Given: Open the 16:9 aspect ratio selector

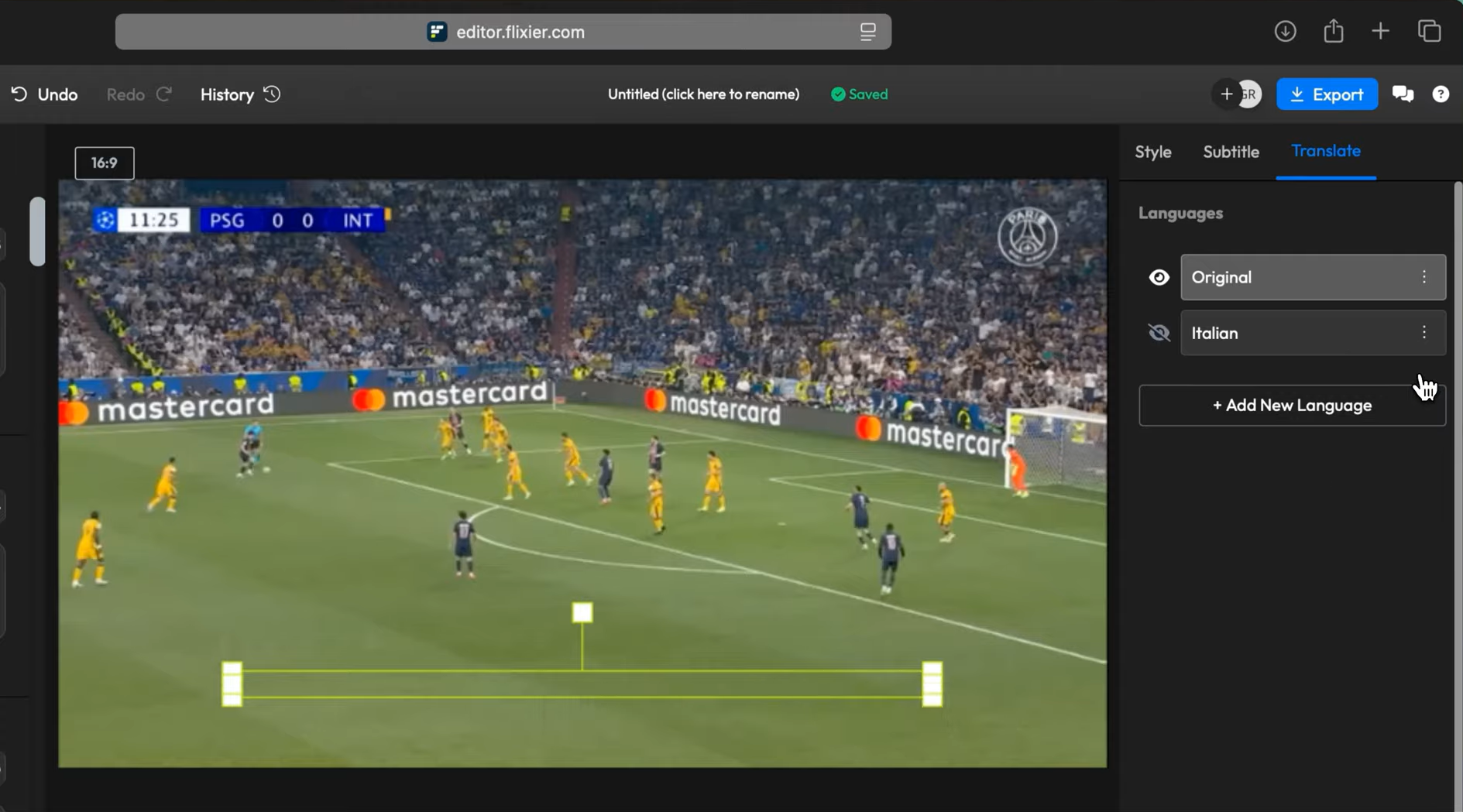Looking at the screenshot, I should [x=104, y=163].
